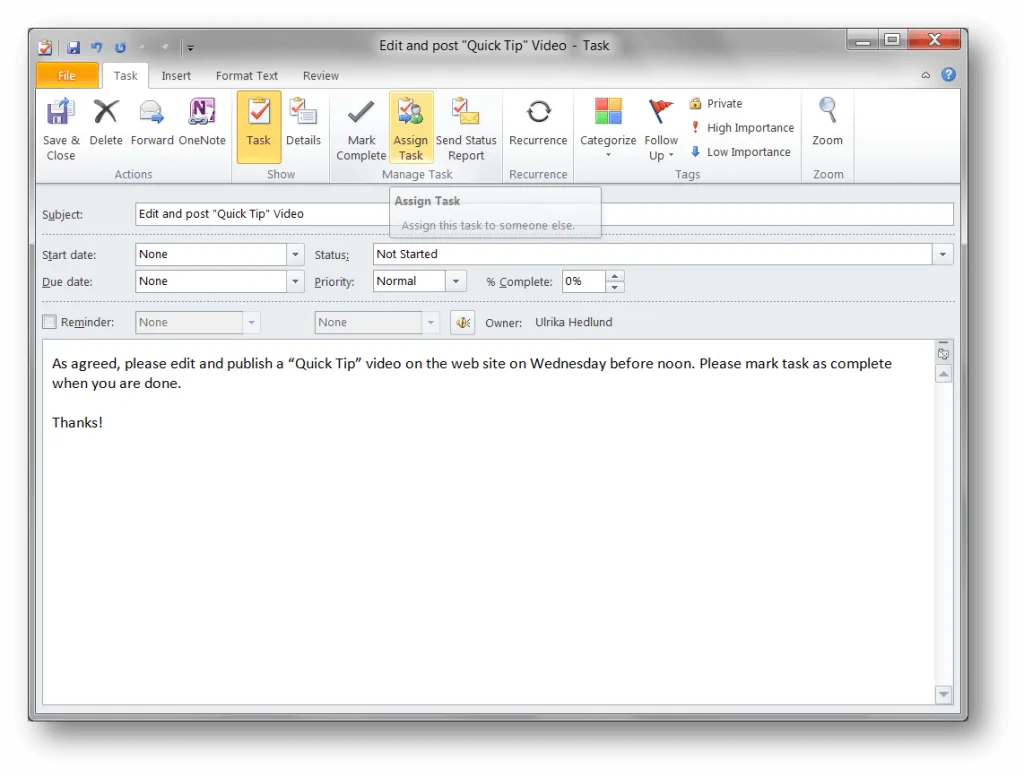Open the Format Text tab

tap(246, 75)
